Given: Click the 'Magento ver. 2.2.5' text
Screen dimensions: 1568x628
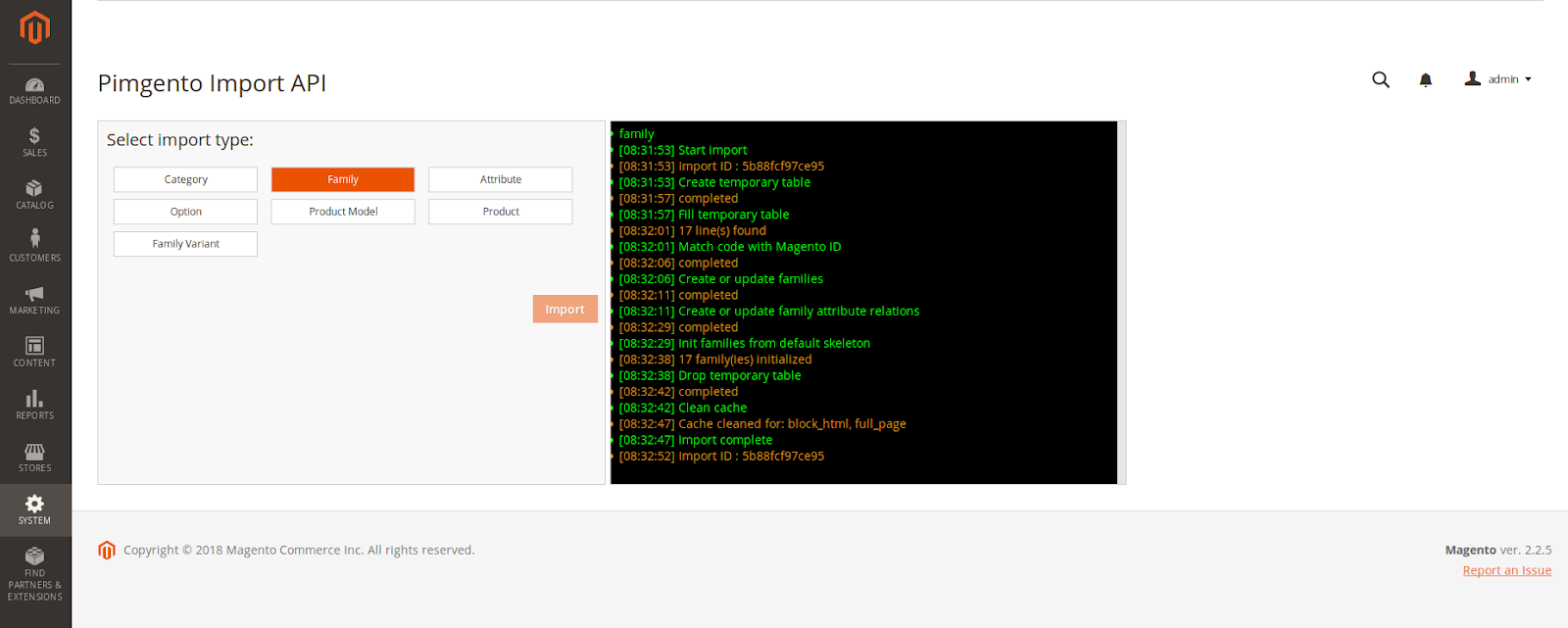Looking at the screenshot, I should (x=1498, y=551).
